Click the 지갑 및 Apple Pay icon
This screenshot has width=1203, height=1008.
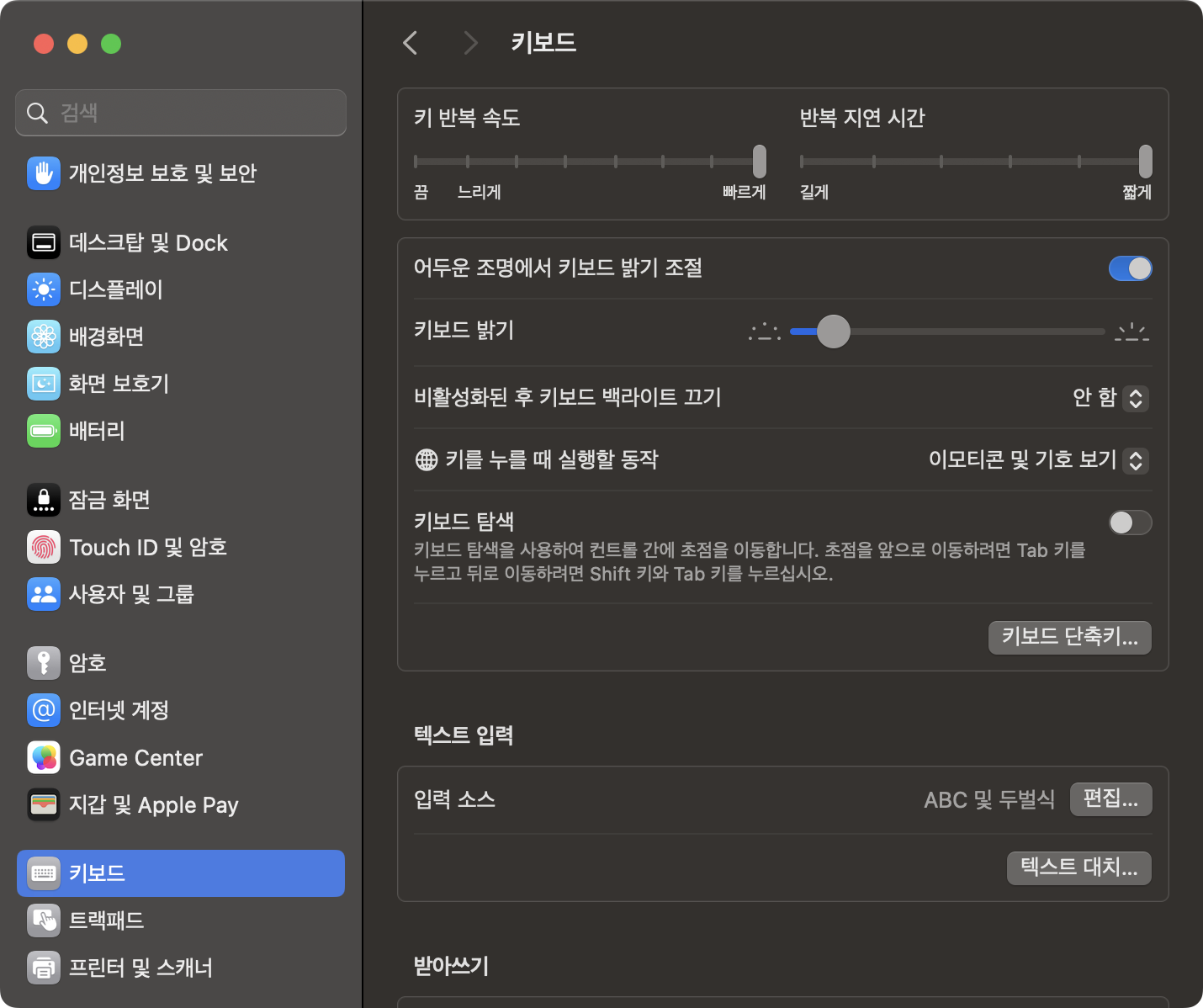click(44, 805)
